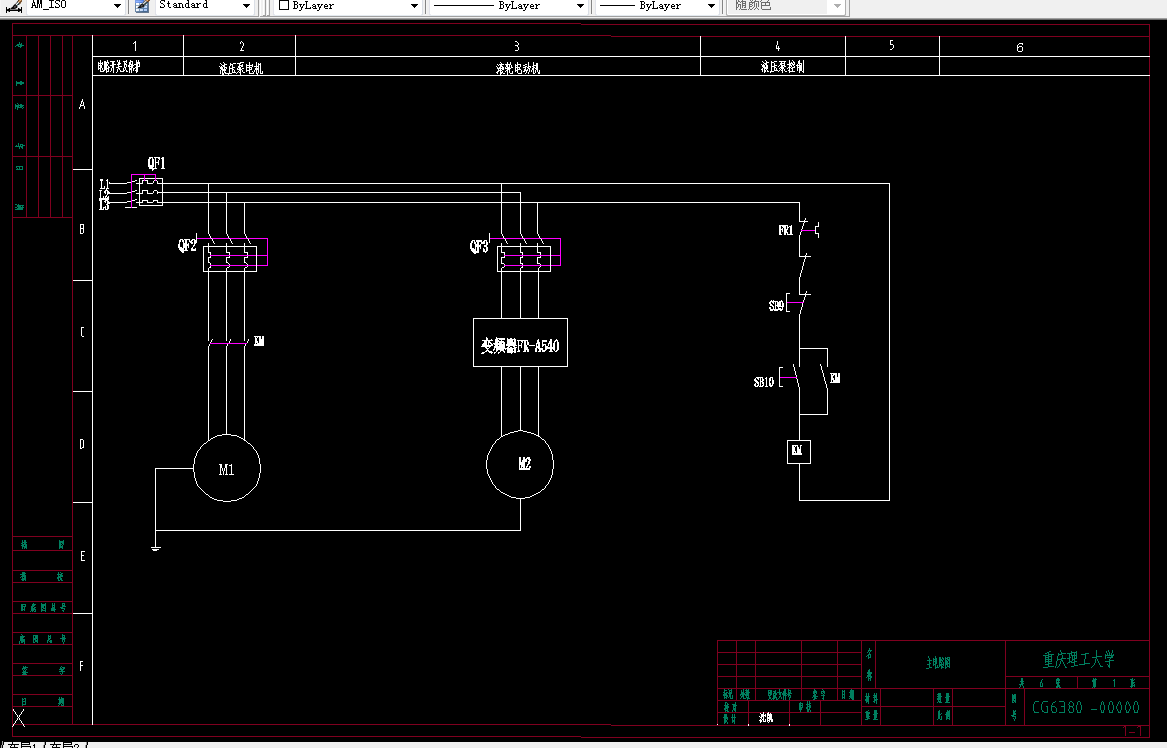The width and height of the screenshot is (1167, 748).
Task: Click column number 6 in header
Action: [1020, 48]
